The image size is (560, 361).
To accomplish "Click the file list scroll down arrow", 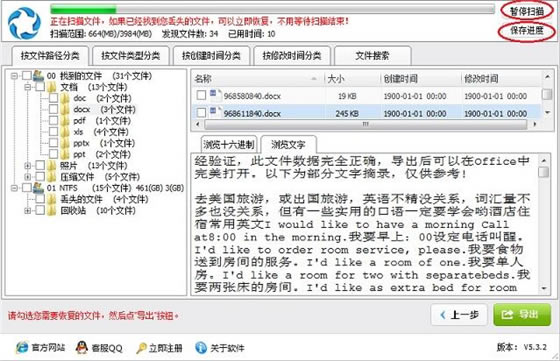I will pyautogui.click(x=547, y=112).
